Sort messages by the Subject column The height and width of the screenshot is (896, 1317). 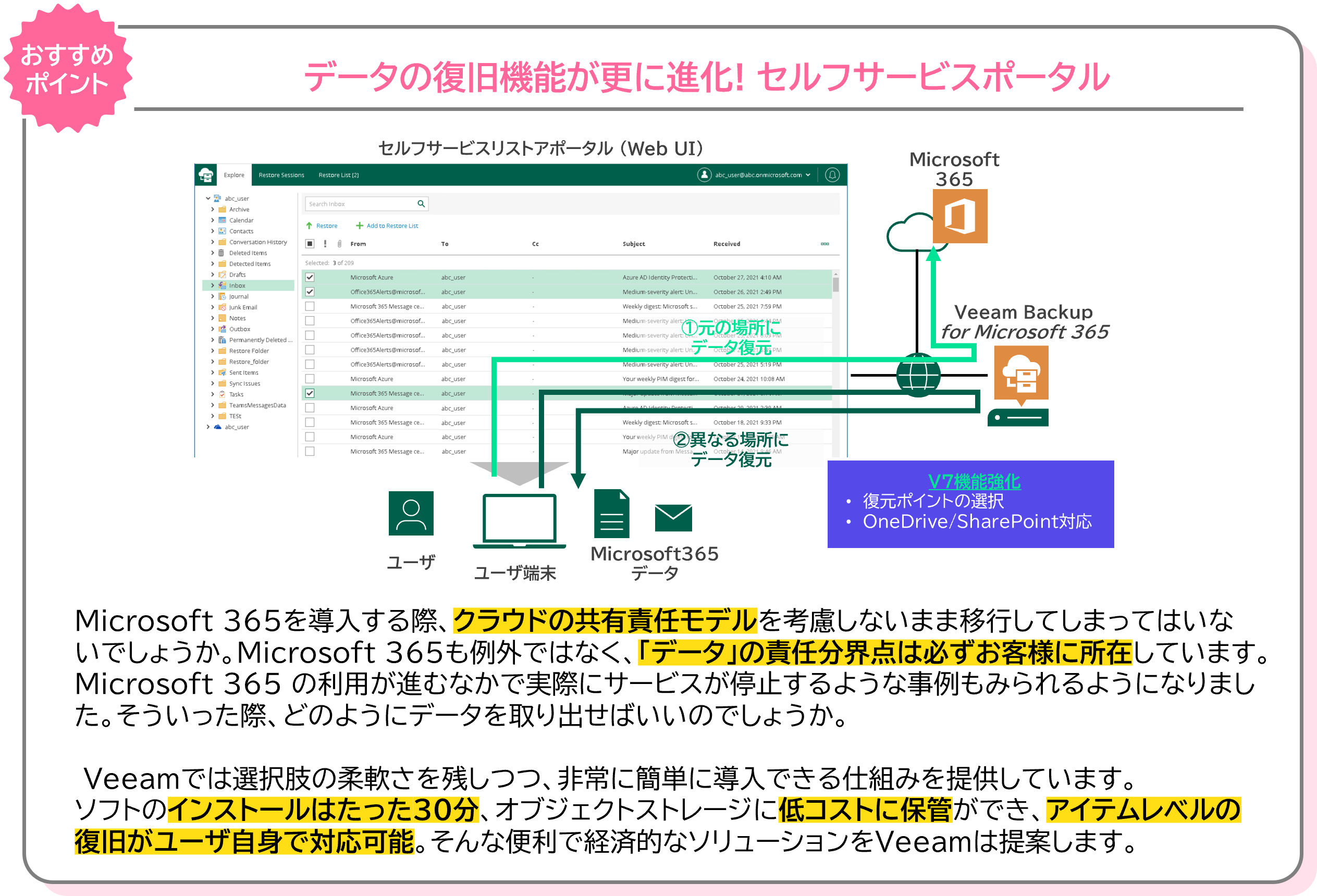click(x=634, y=244)
